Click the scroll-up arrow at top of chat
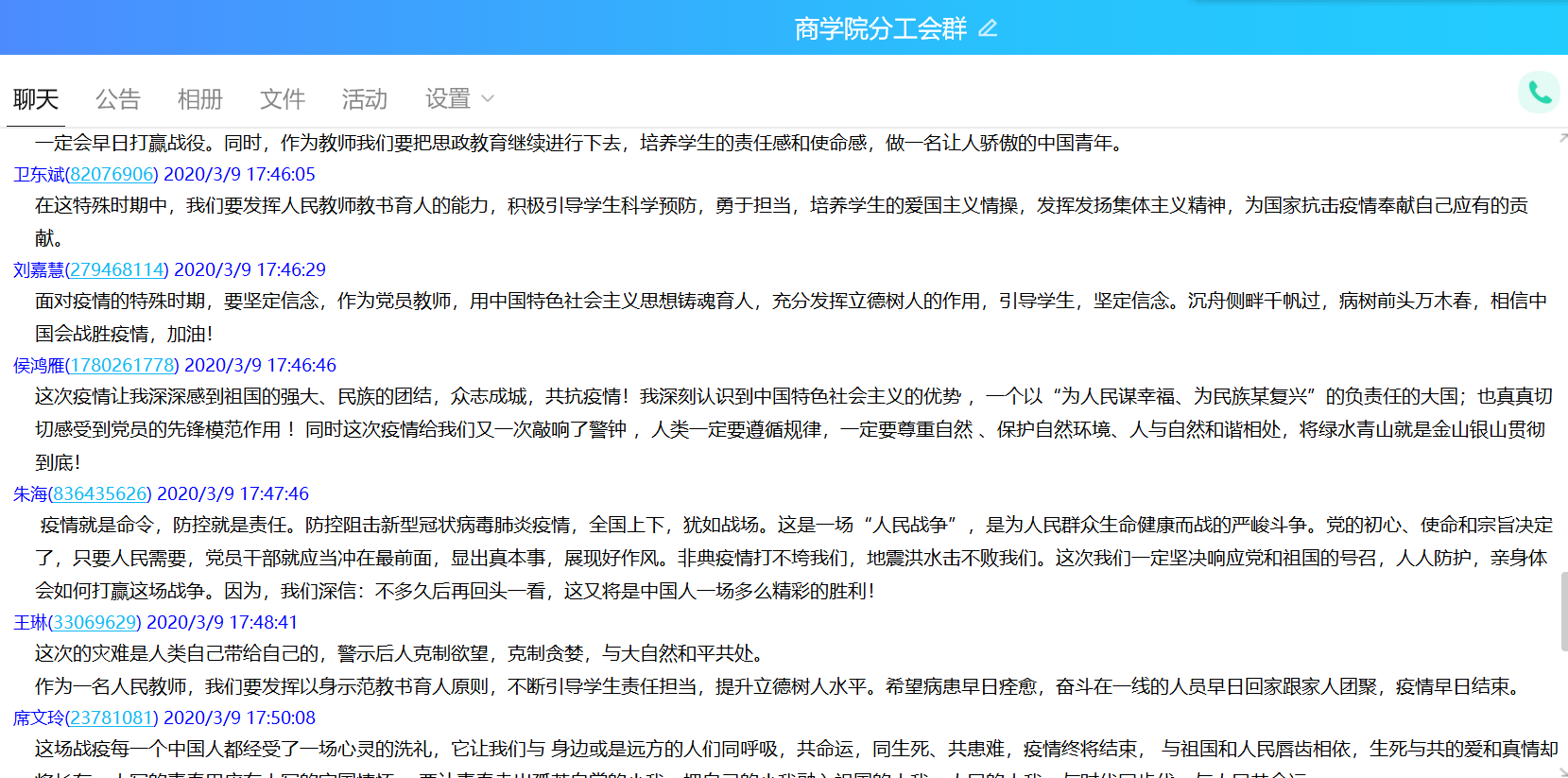 [1562, 138]
